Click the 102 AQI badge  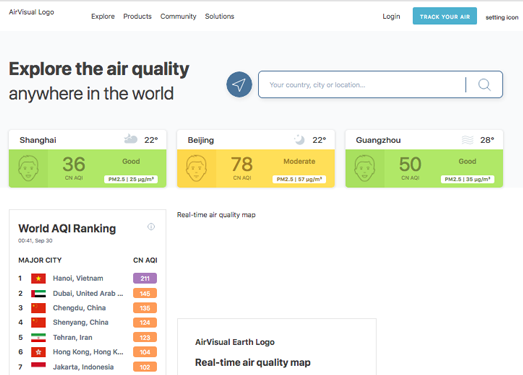pos(145,367)
